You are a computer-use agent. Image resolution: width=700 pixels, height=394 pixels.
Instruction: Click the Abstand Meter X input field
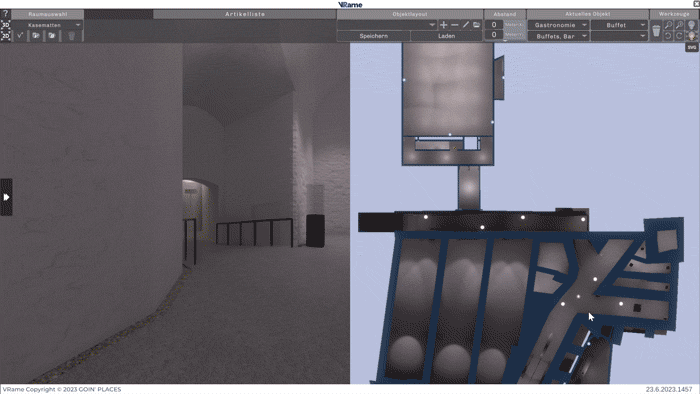coord(494,25)
